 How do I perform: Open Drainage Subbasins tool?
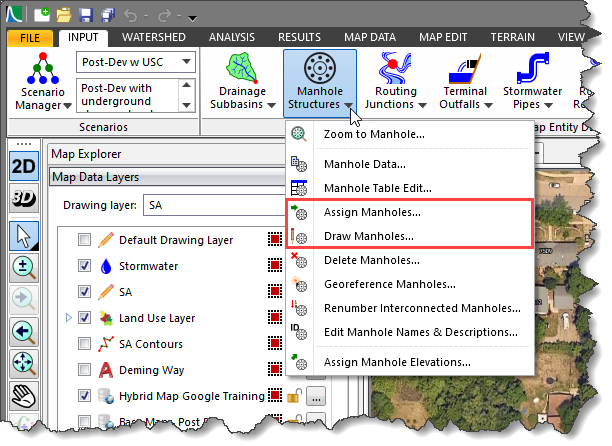[242, 82]
